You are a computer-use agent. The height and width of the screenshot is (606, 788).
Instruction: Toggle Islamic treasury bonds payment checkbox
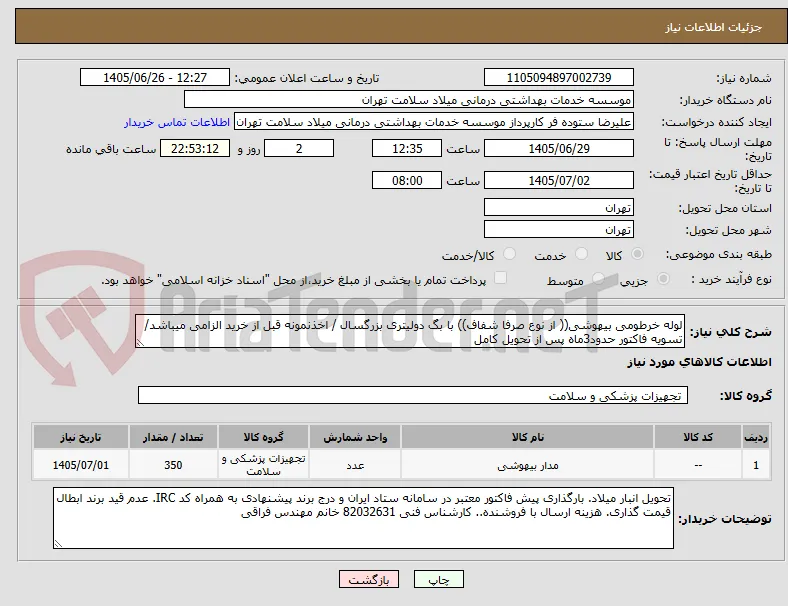[501, 278]
